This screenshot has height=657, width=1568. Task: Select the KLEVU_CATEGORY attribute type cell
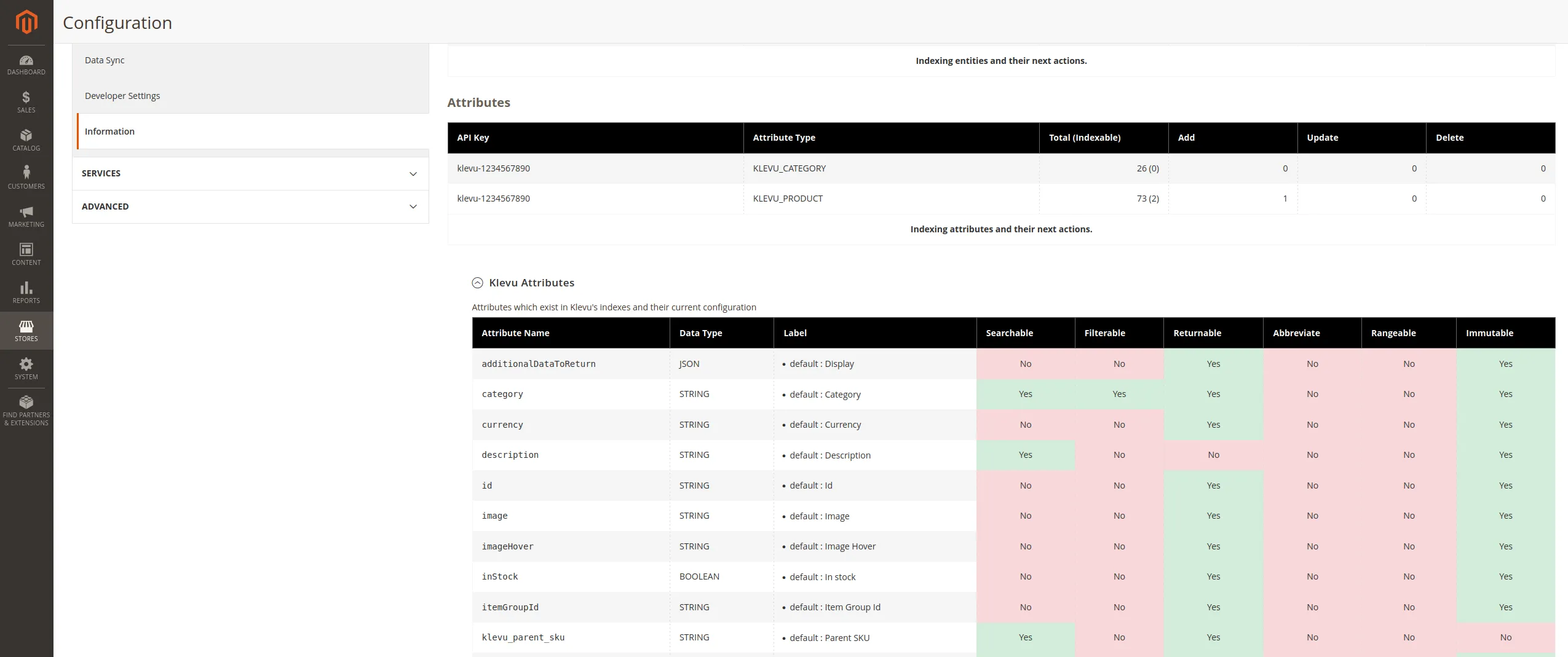pyautogui.click(x=892, y=168)
